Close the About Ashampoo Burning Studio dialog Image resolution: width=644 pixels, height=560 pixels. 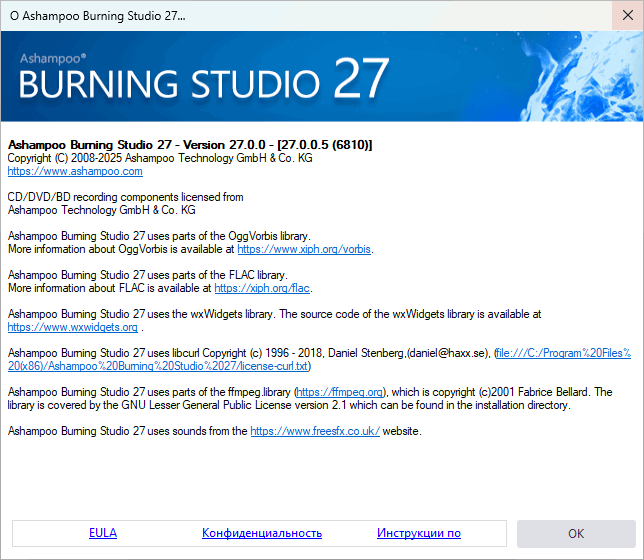628,15
